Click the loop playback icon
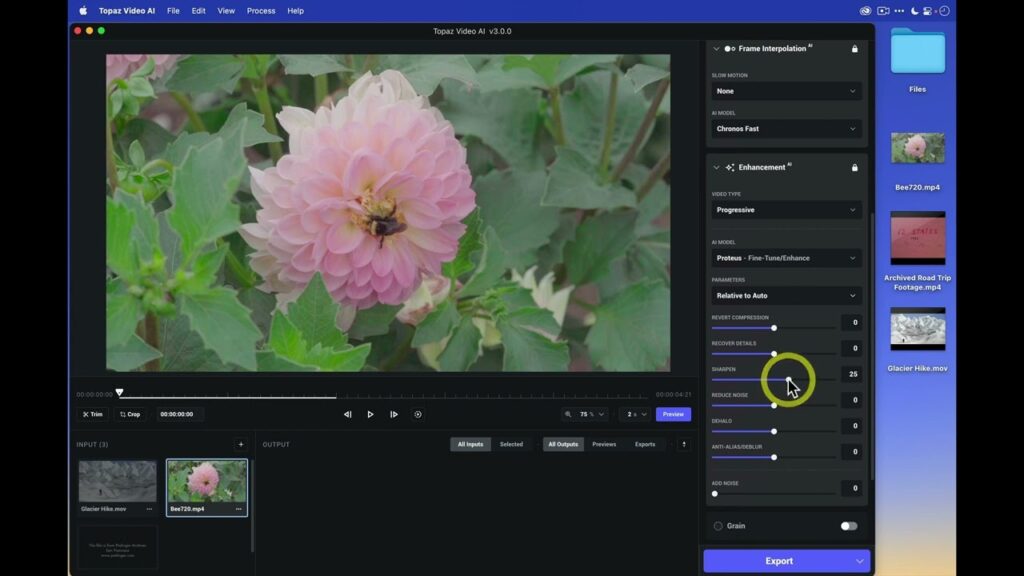This screenshot has height=576, width=1024. click(x=418, y=414)
